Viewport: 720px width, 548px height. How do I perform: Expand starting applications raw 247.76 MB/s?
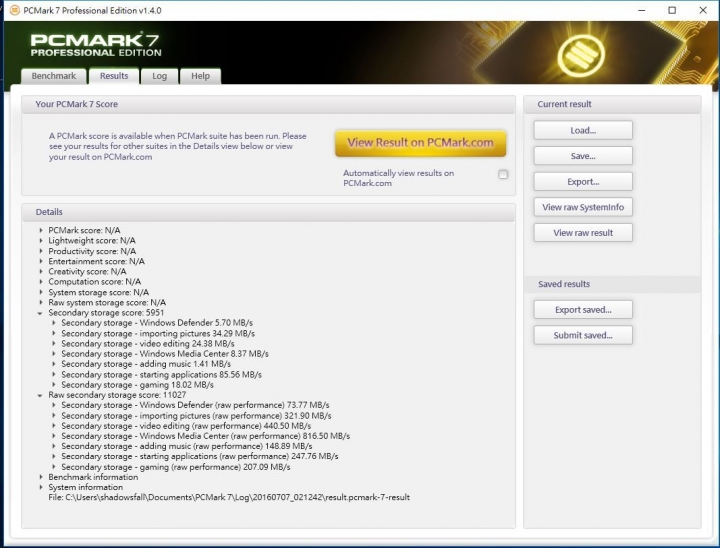pyautogui.click(x=54, y=456)
